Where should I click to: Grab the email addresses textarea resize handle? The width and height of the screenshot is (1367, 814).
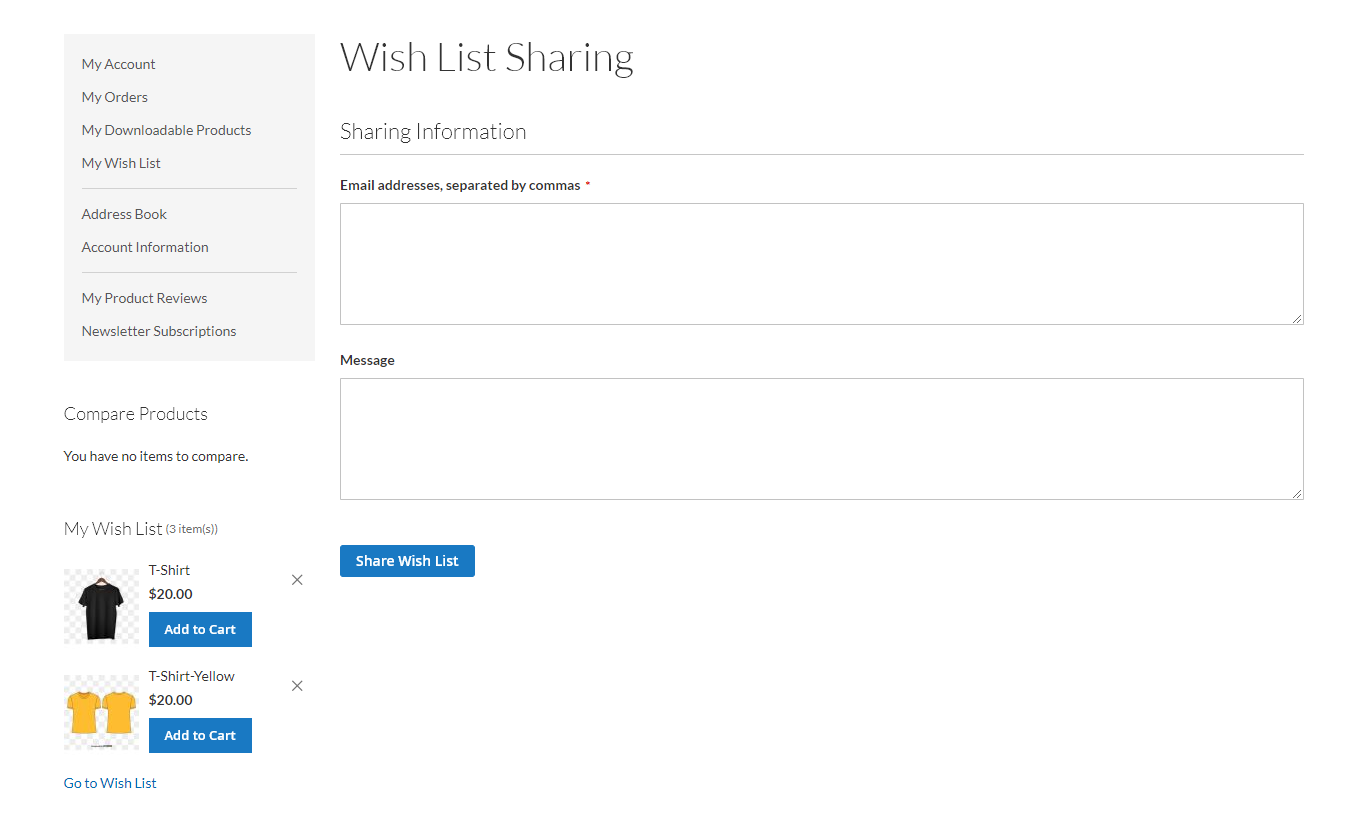pyautogui.click(x=1297, y=318)
